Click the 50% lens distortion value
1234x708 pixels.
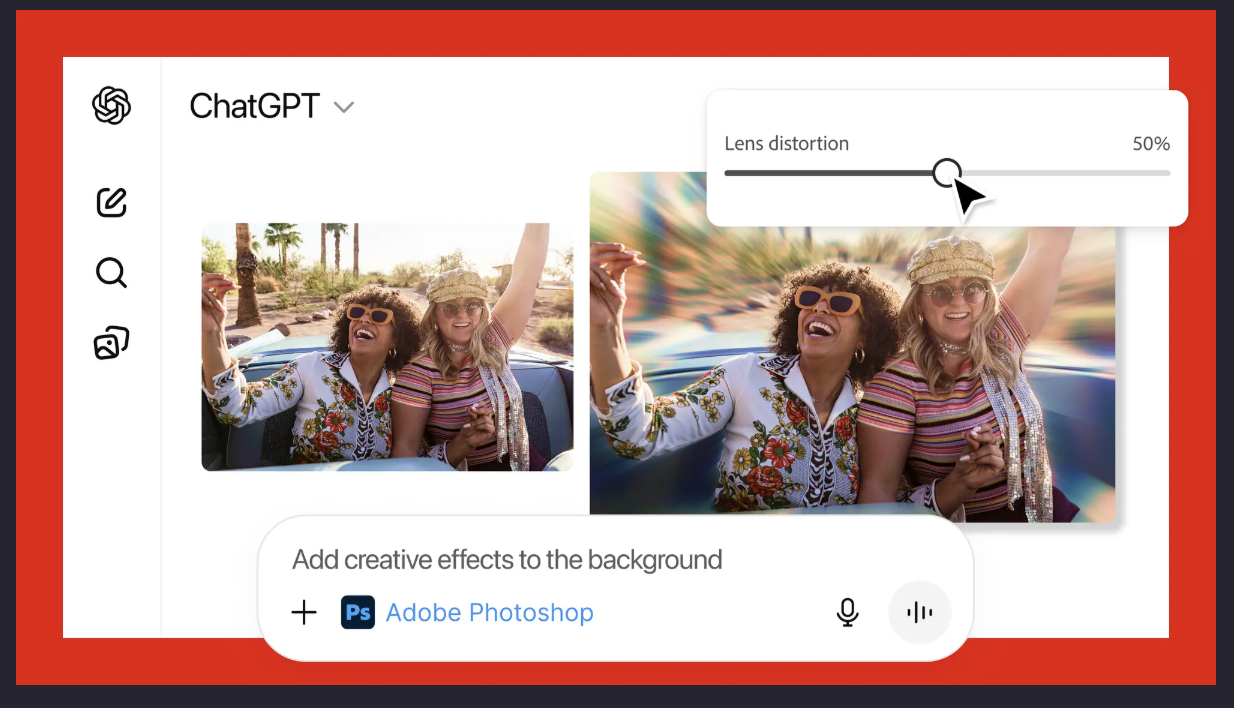(x=1150, y=144)
